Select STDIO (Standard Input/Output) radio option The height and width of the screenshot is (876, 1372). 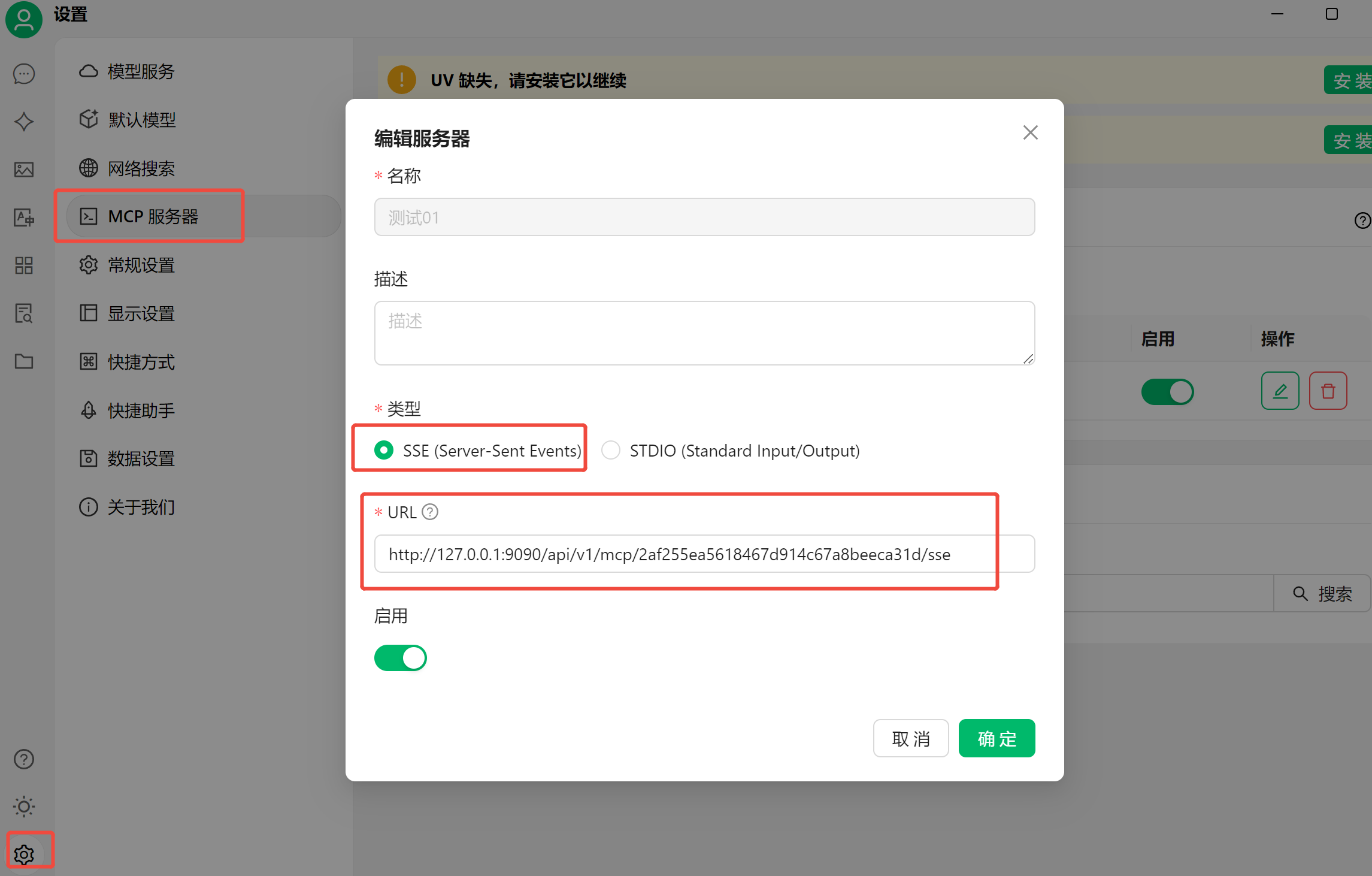click(611, 450)
